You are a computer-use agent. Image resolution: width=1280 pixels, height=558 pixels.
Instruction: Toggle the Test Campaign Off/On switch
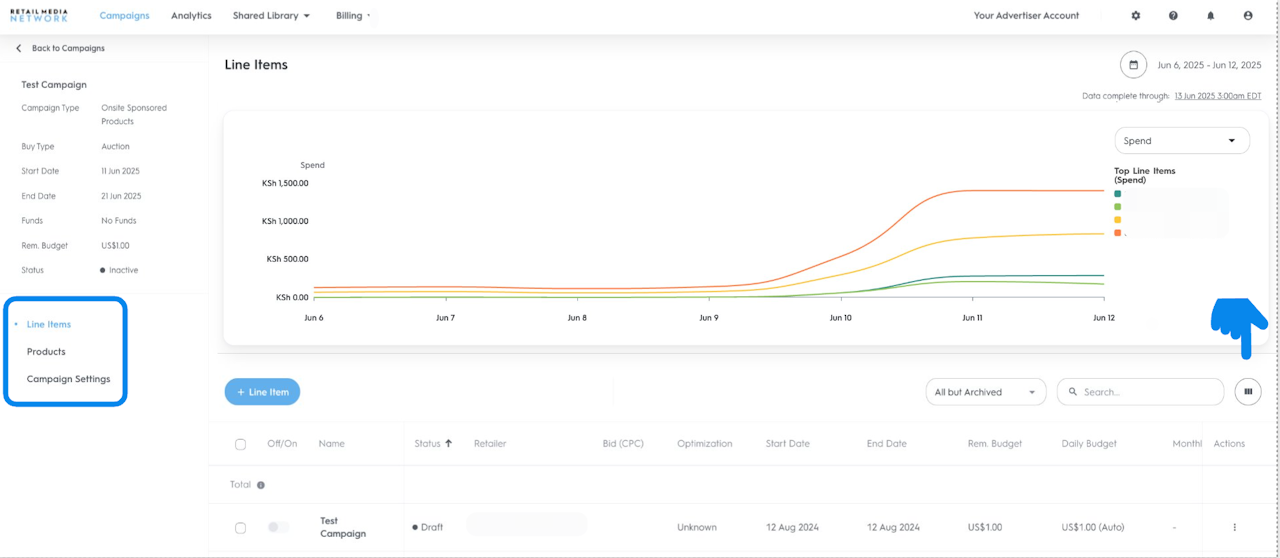pos(278,527)
